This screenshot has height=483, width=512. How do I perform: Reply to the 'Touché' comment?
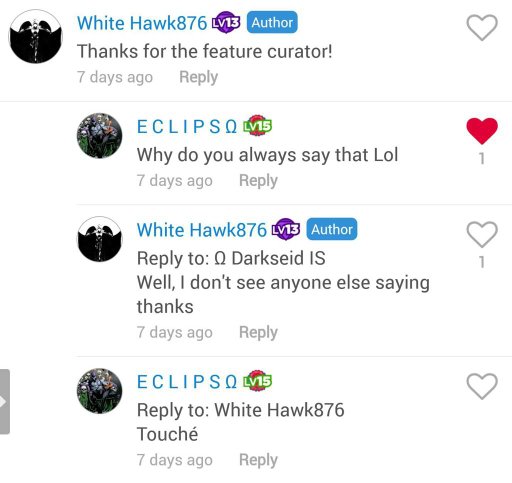(258, 460)
